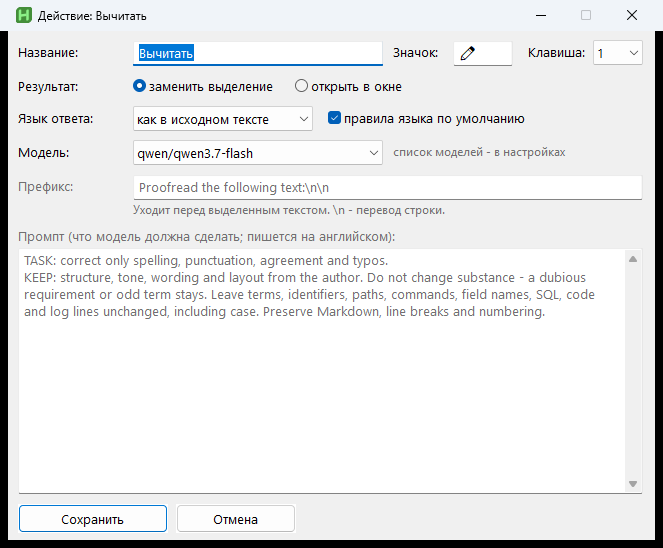
Task: Open the model dropdown showing qwen/qwen3.7-flash
Action: coord(258,153)
